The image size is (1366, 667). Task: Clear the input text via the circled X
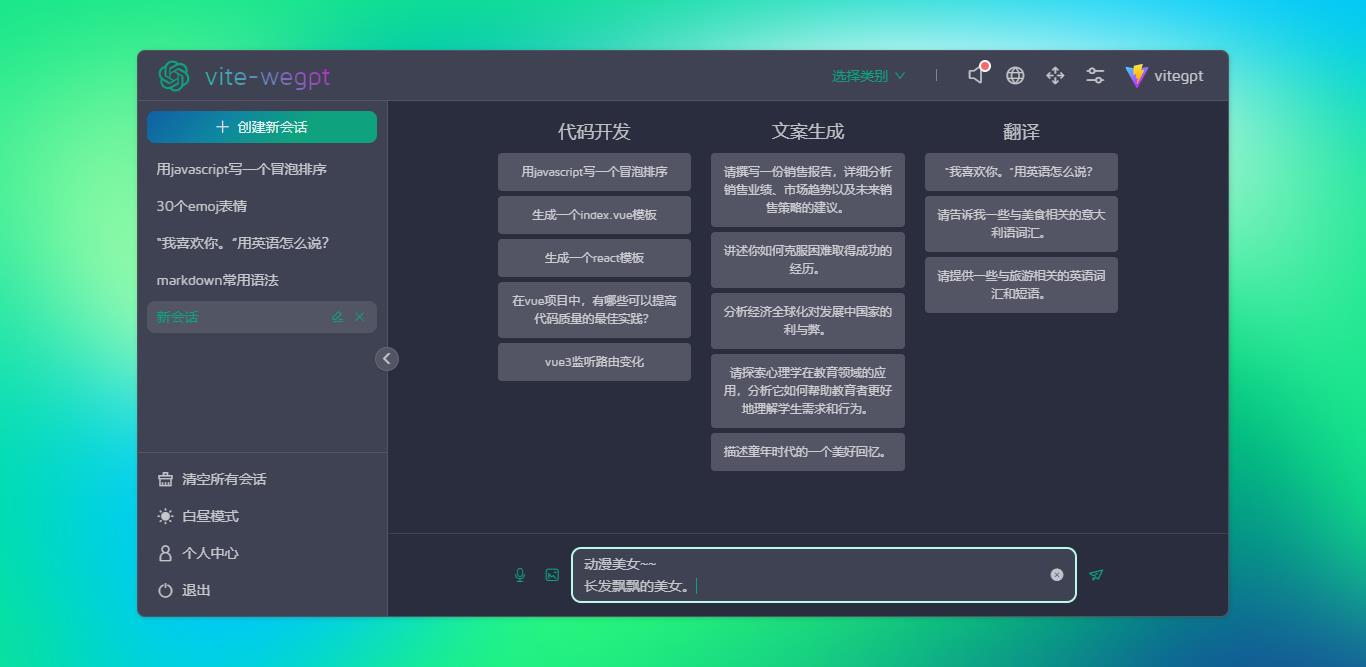[1056, 574]
